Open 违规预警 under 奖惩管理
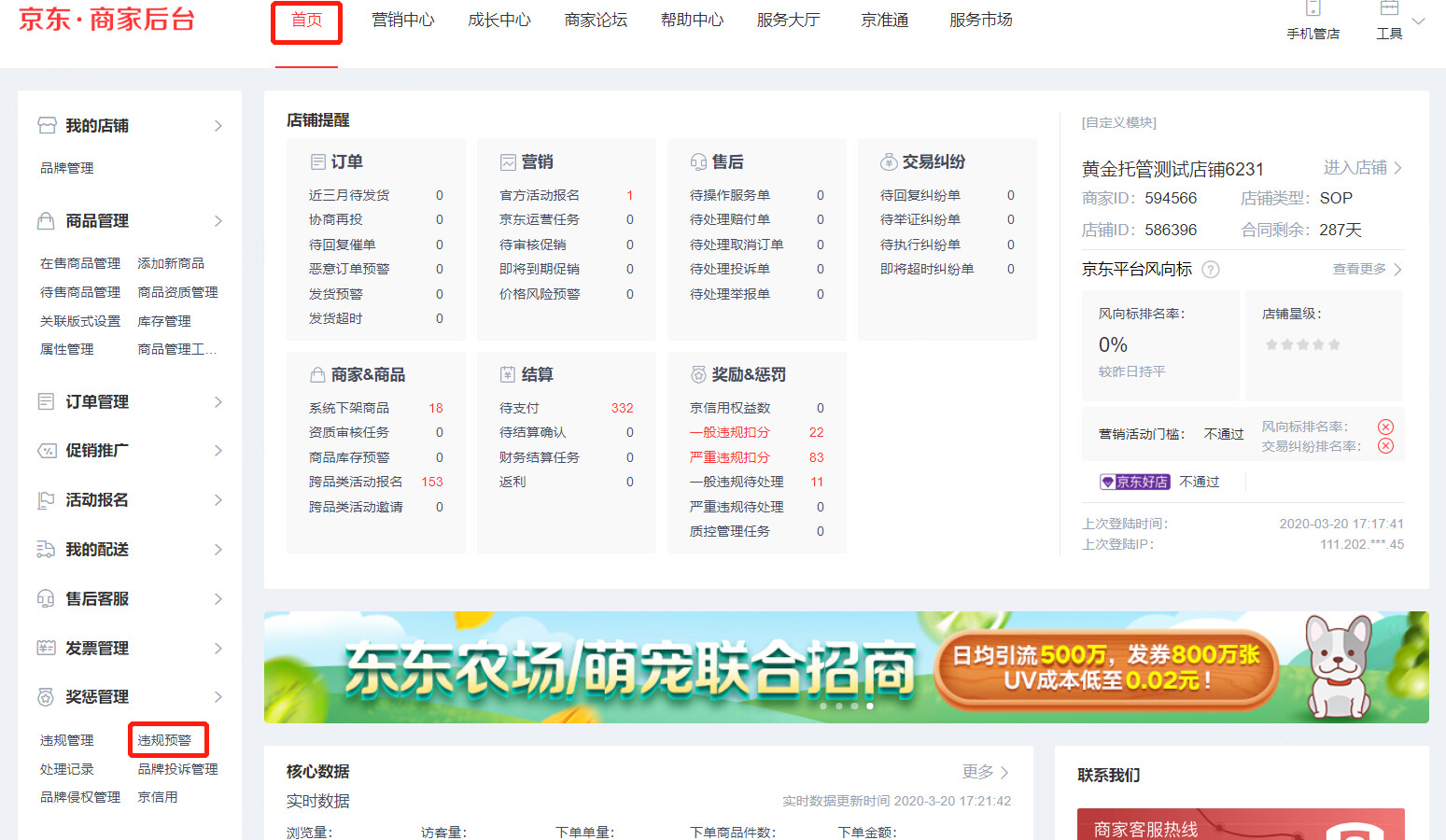 pyautogui.click(x=165, y=740)
